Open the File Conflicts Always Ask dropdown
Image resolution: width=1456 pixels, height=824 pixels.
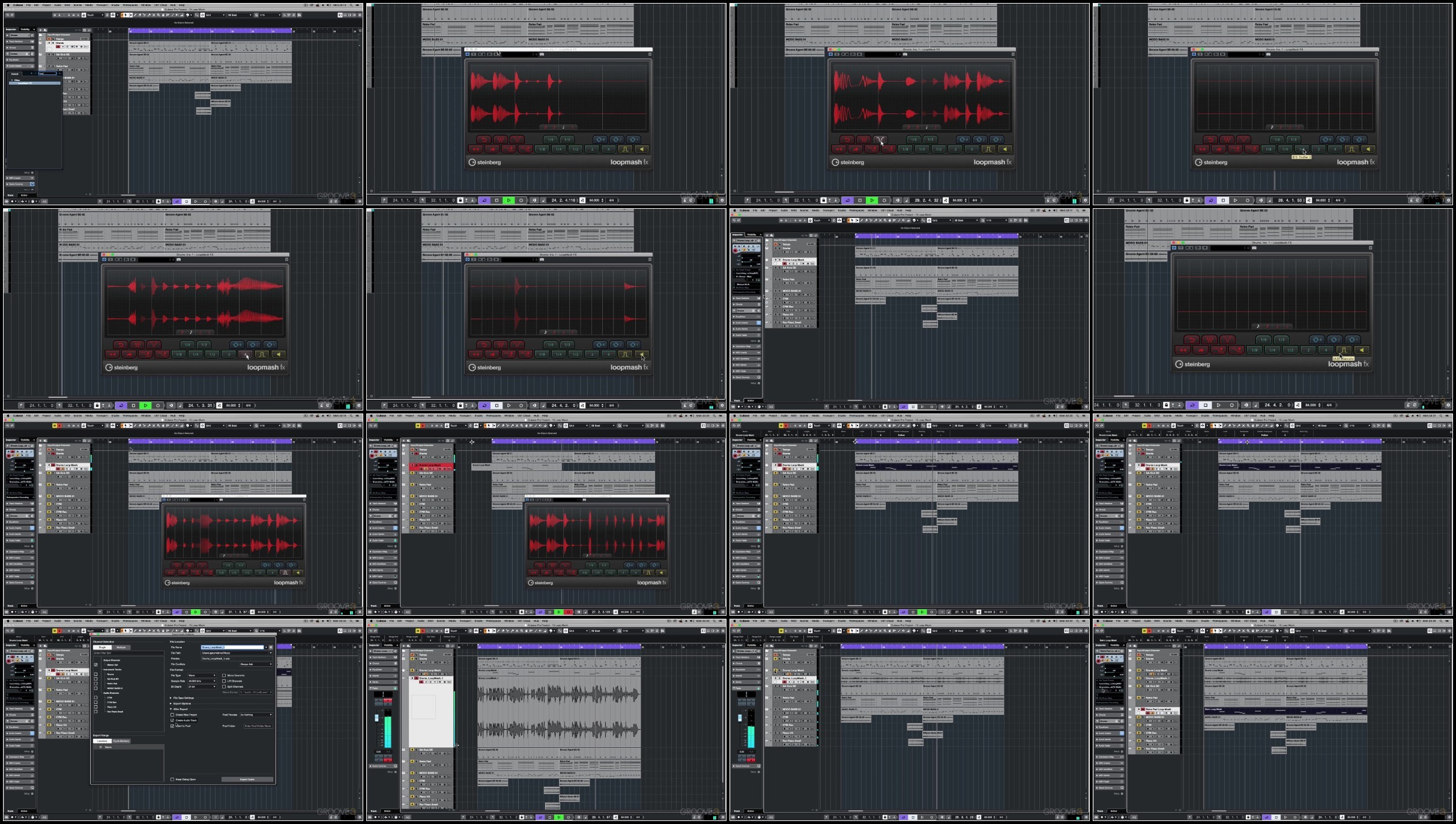point(256,664)
